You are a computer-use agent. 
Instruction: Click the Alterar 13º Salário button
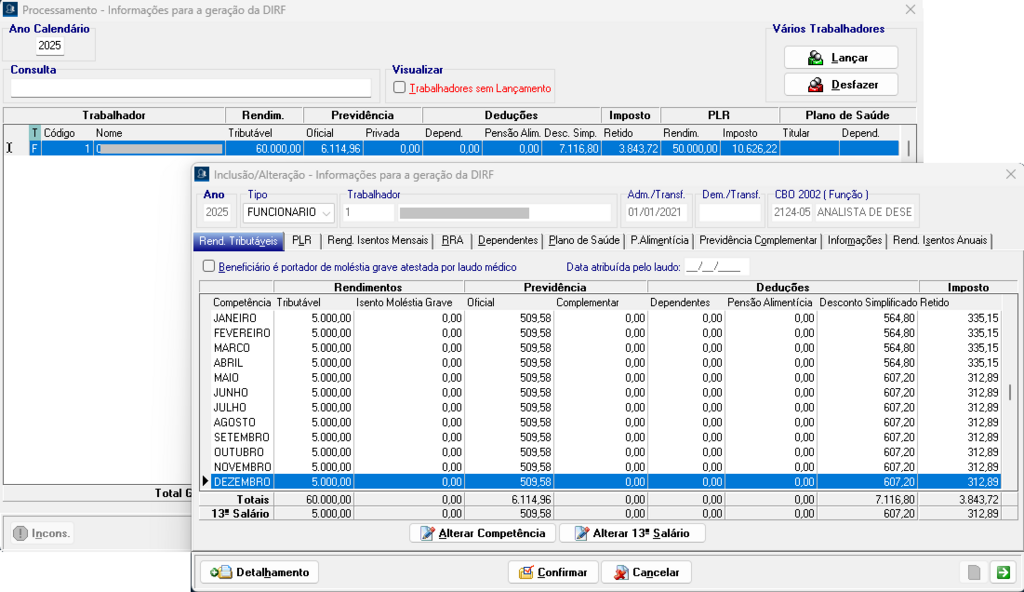[632, 533]
